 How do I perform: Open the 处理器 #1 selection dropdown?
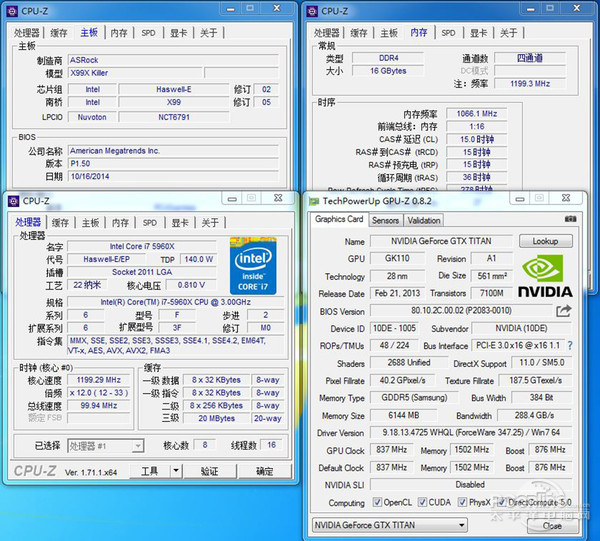pyautogui.click(x=106, y=446)
